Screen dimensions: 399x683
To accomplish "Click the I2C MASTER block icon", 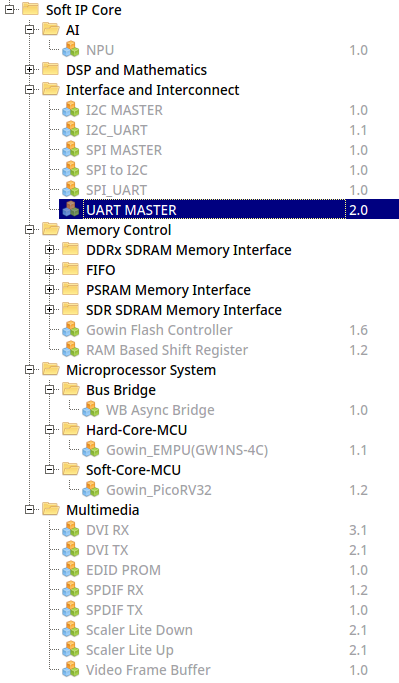I will (71, 110).
